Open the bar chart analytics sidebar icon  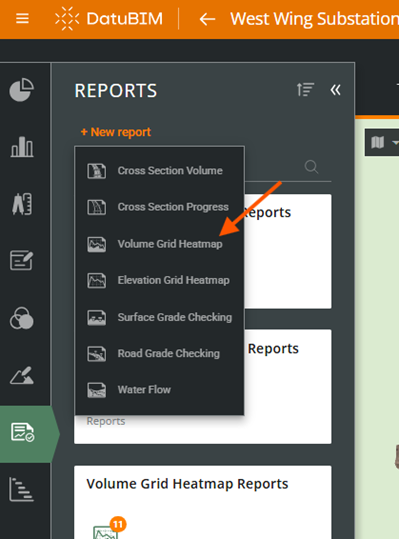[22, 147]
